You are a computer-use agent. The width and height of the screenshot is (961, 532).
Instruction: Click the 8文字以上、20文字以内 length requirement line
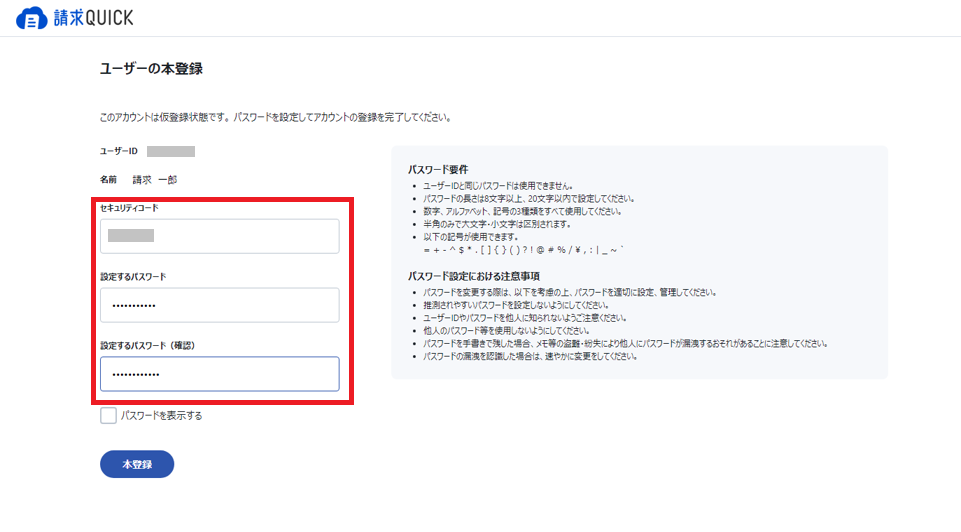point(529,199)
